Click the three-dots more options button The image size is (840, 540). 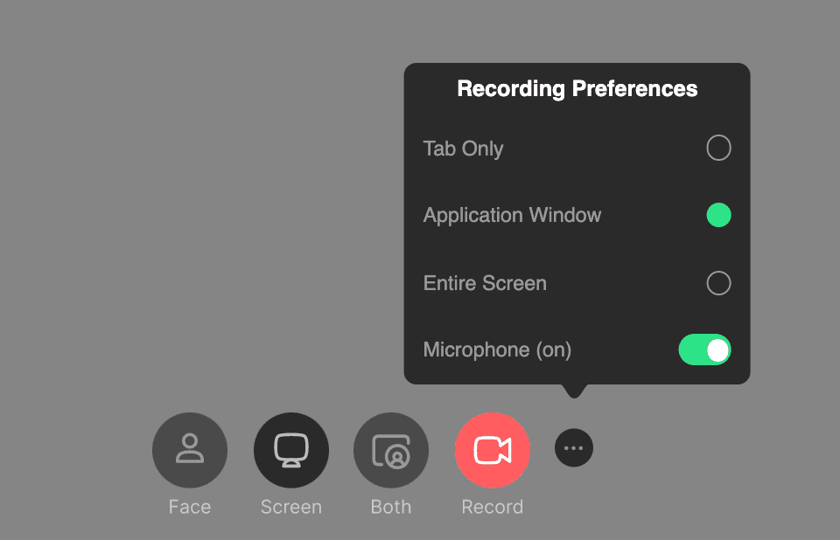573,448
